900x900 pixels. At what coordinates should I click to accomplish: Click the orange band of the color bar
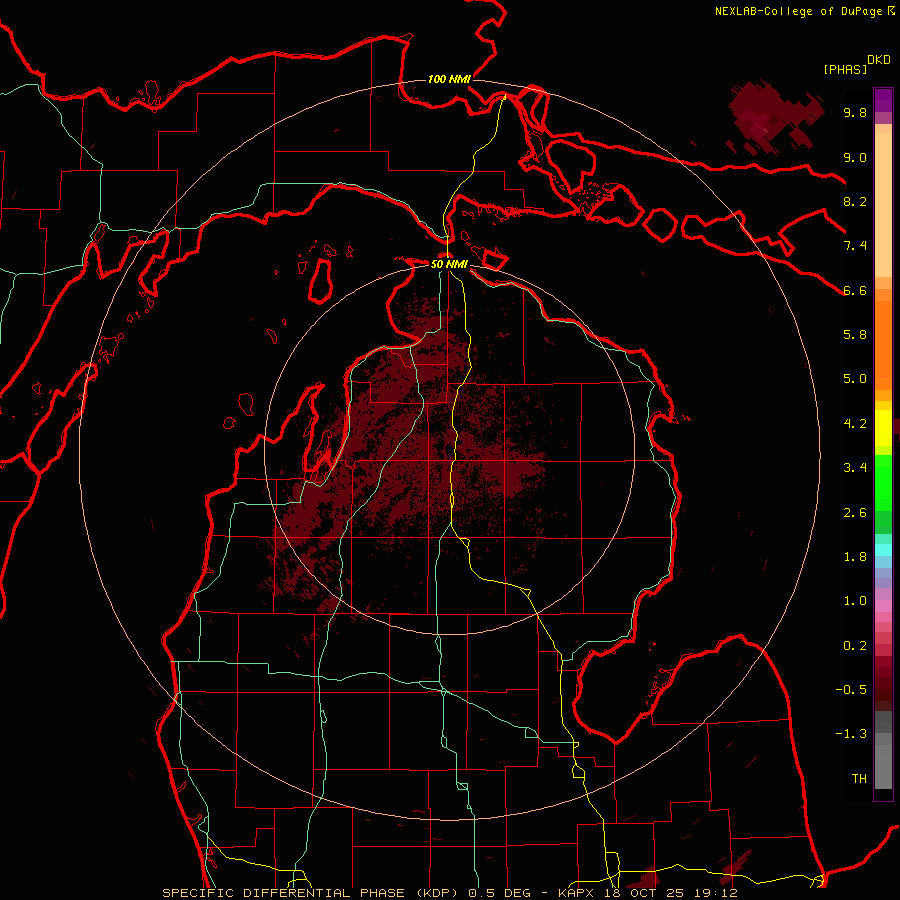pyautogui.click(x=883, y=346)
